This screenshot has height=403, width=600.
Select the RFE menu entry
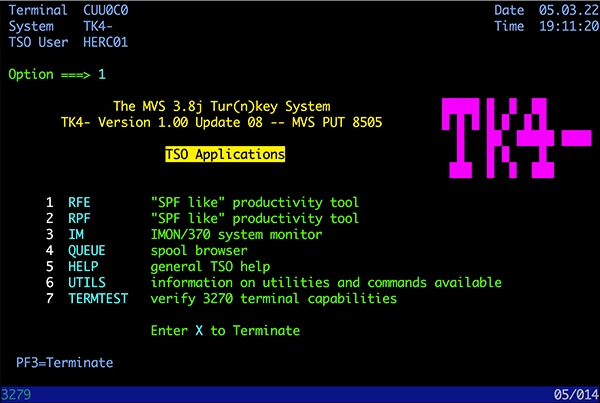pos(79,203)
